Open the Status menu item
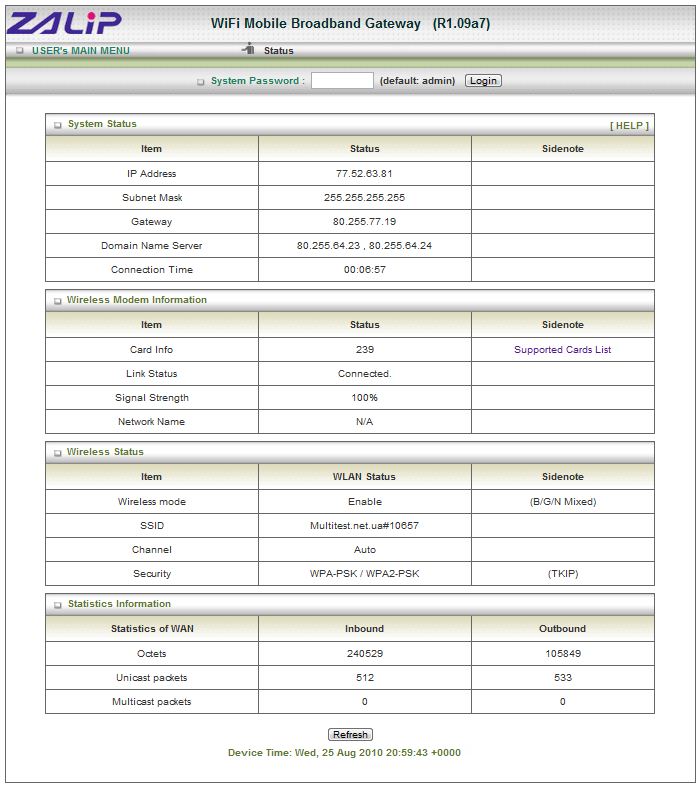This screenshot has width=700, height=787. click(x=278, y=51)
